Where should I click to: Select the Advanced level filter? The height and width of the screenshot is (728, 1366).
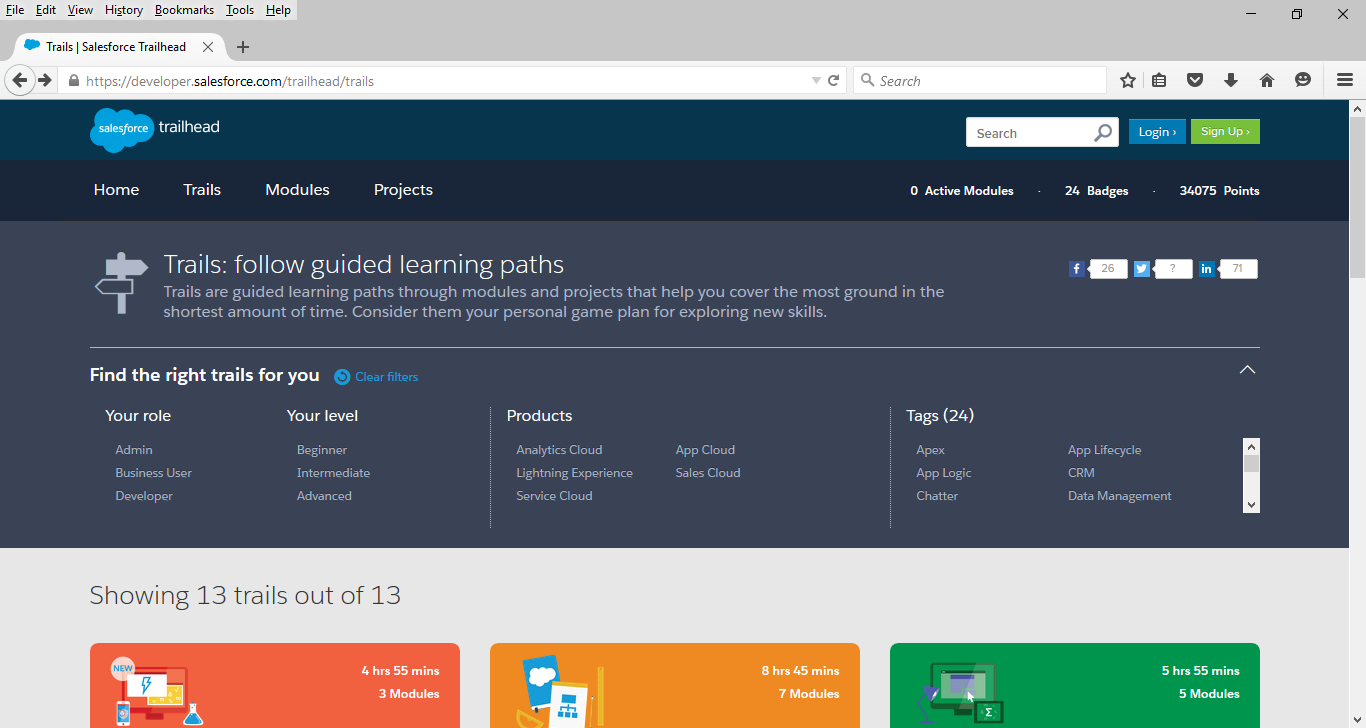(x=324, y=496)
